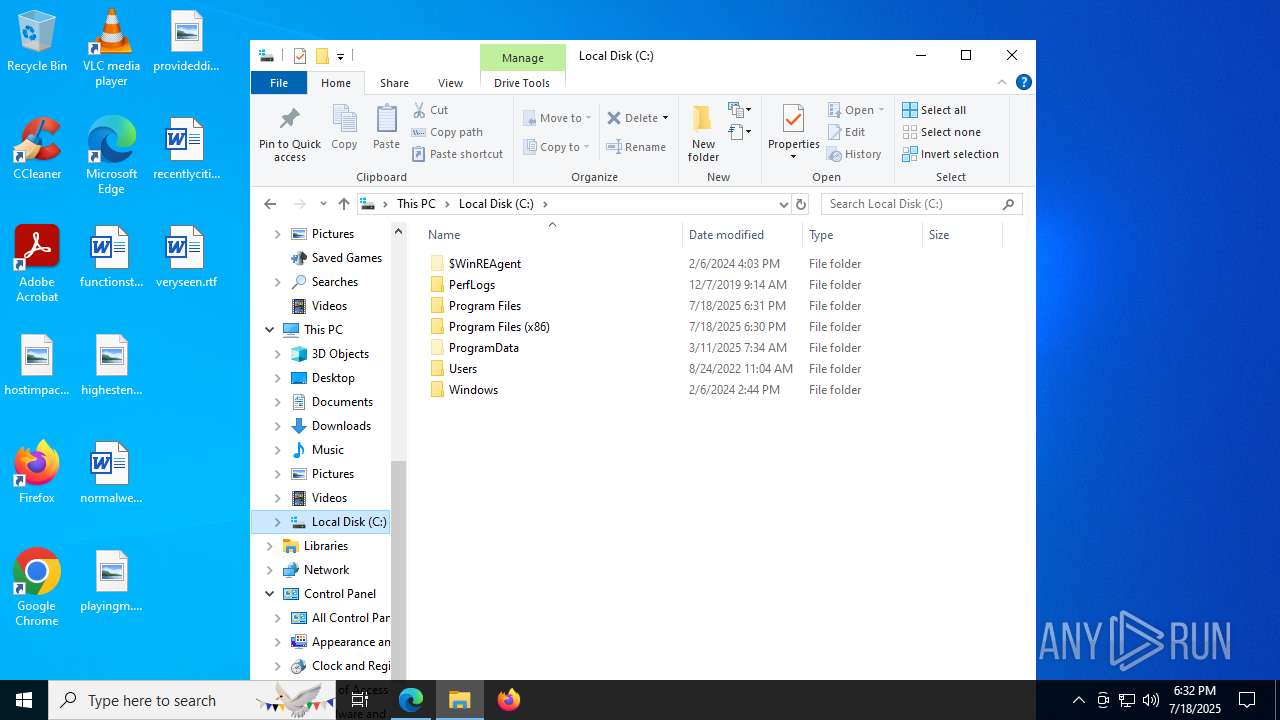Image resolution: width=1280 pixels, height=720 pixels.
Task: Expand Downloads in the navigation pane
Action: coord(278,426)
